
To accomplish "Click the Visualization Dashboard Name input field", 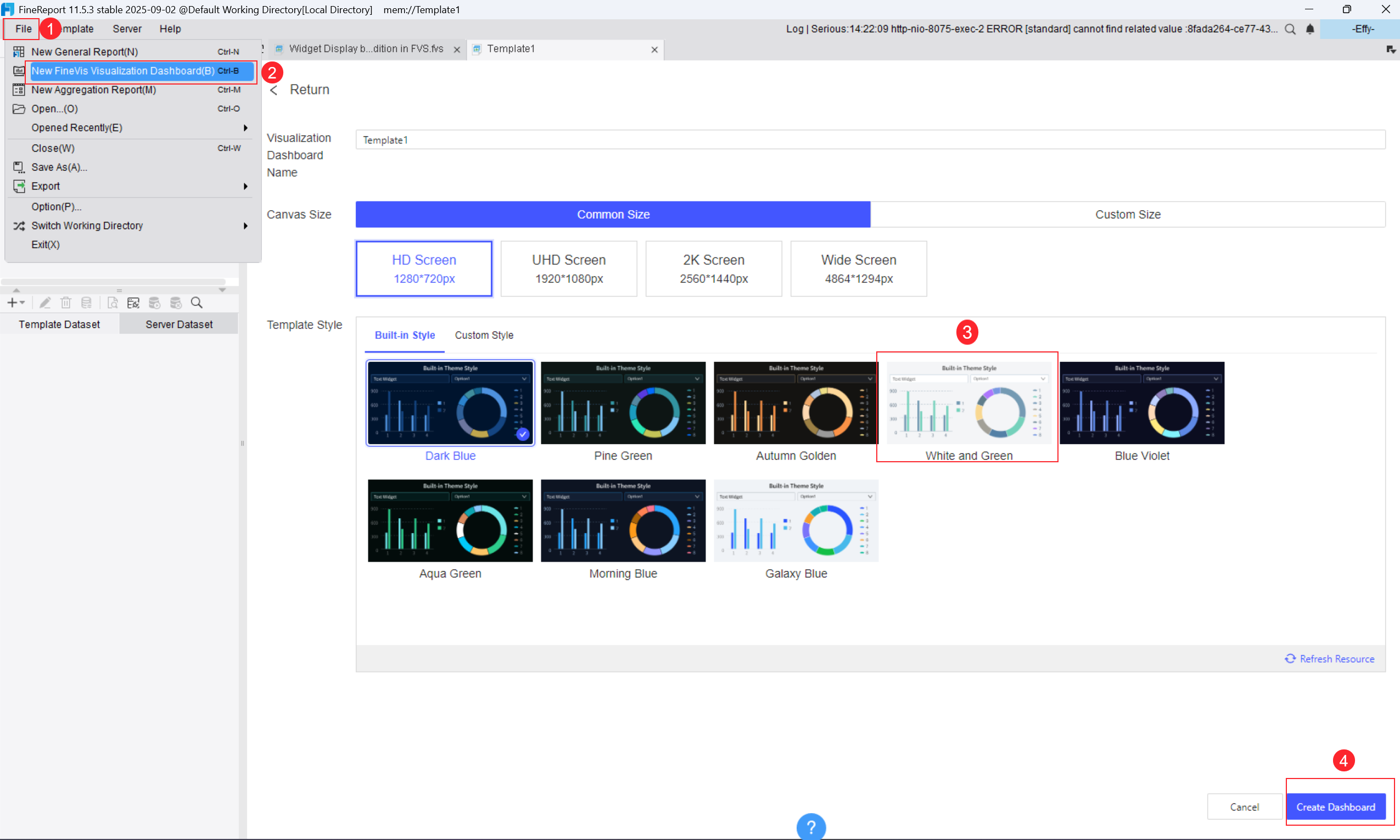I will point(870,140).
